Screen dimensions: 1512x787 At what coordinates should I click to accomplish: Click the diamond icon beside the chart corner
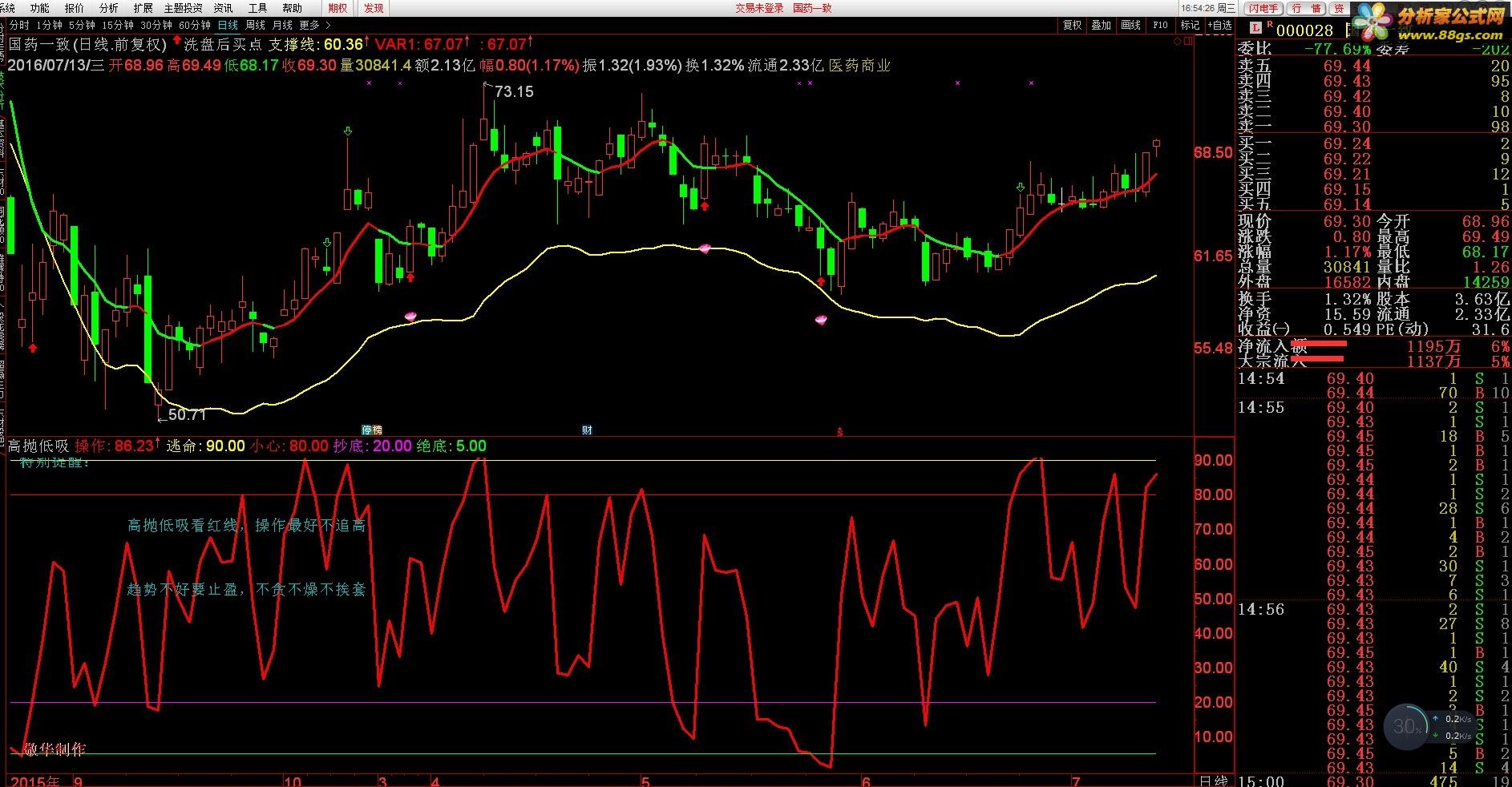tap(1178, 40)
